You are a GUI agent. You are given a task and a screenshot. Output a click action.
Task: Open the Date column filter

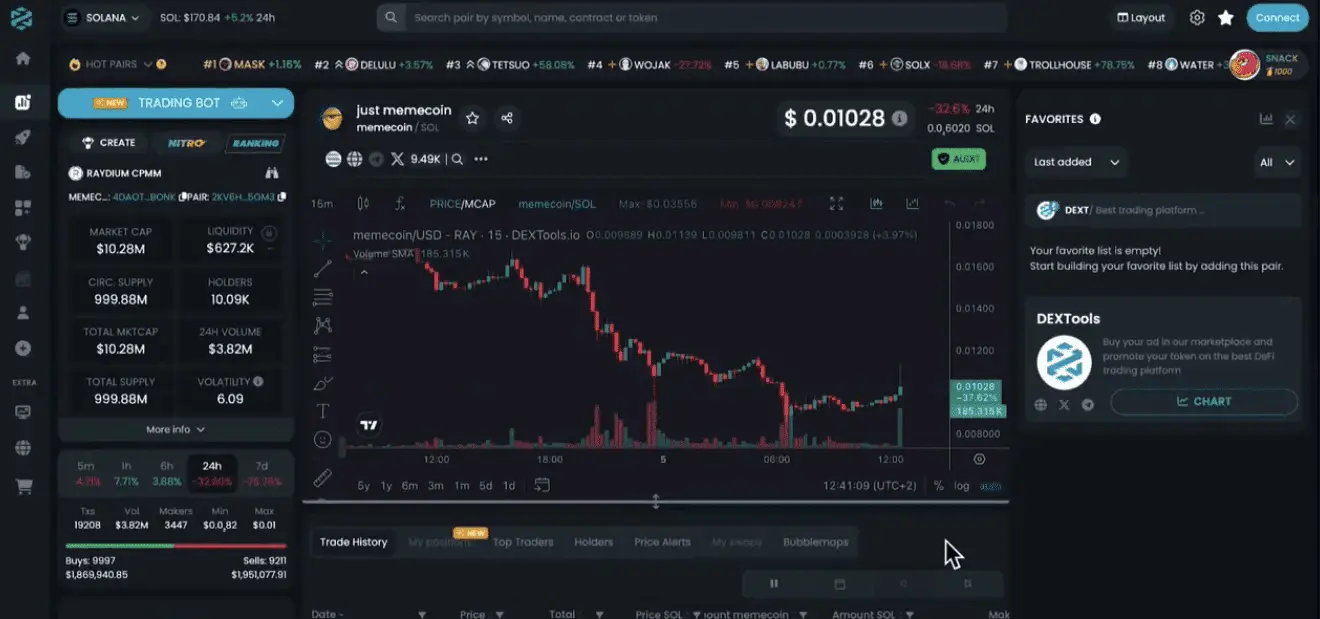point(422,614)
